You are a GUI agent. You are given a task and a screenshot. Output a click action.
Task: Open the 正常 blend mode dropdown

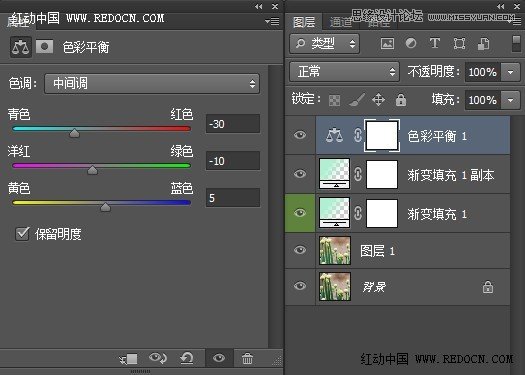pos(344,72)
